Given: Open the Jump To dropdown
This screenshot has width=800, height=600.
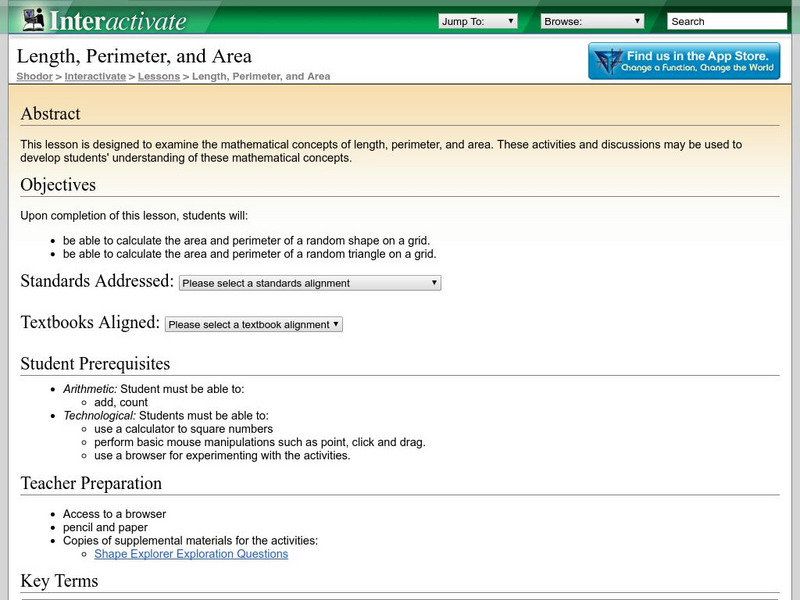Looking at the screenshot, I should [x=478, y=21].
